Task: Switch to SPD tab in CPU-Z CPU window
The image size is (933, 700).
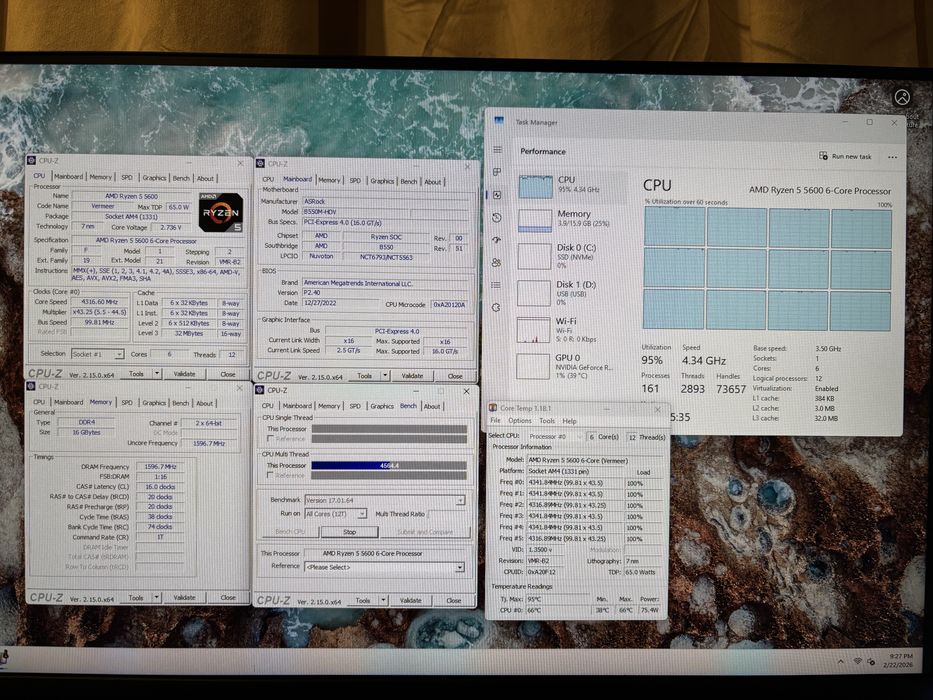Action: coord(127,177)
